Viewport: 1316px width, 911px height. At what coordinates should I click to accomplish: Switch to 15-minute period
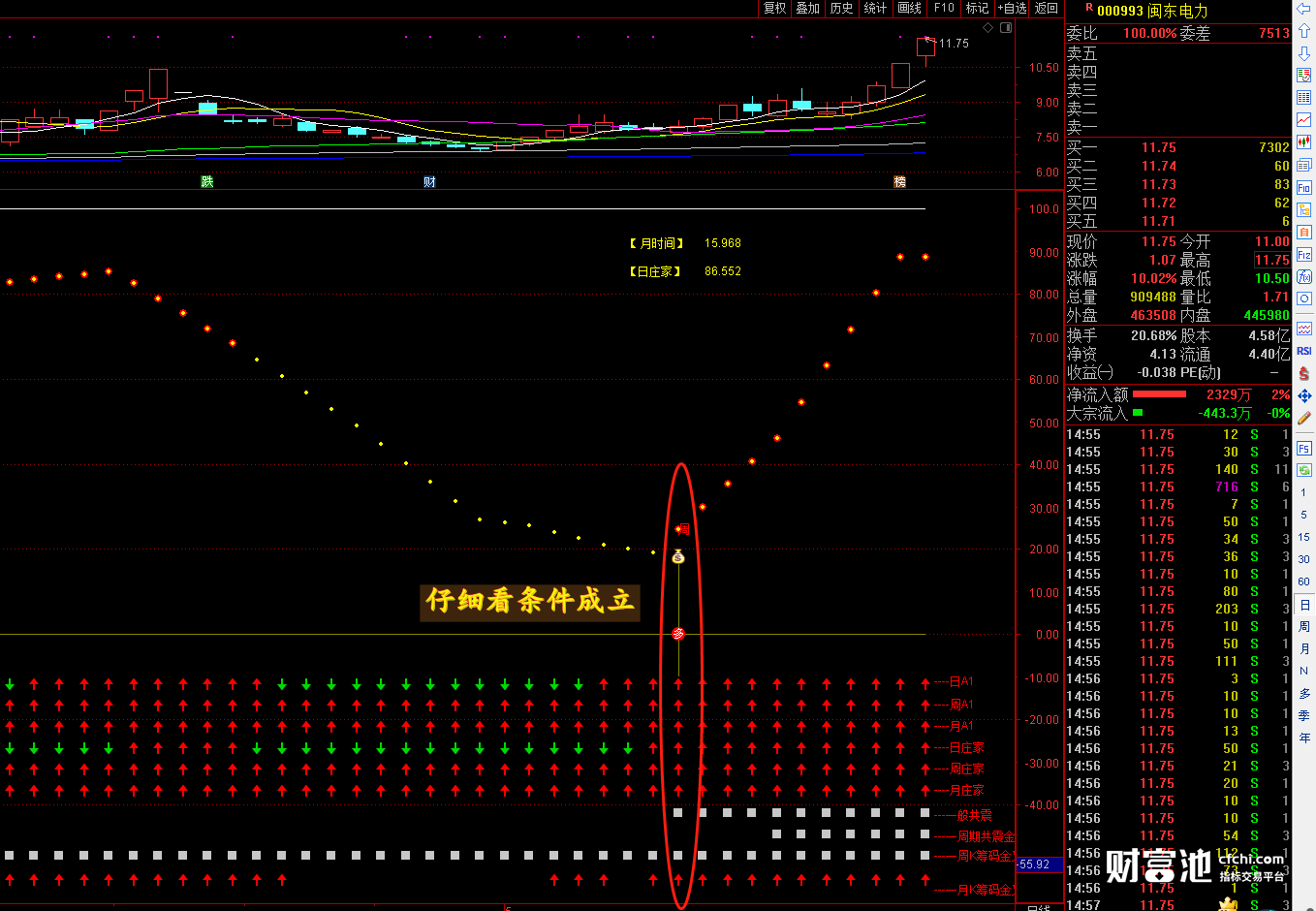1304,537
